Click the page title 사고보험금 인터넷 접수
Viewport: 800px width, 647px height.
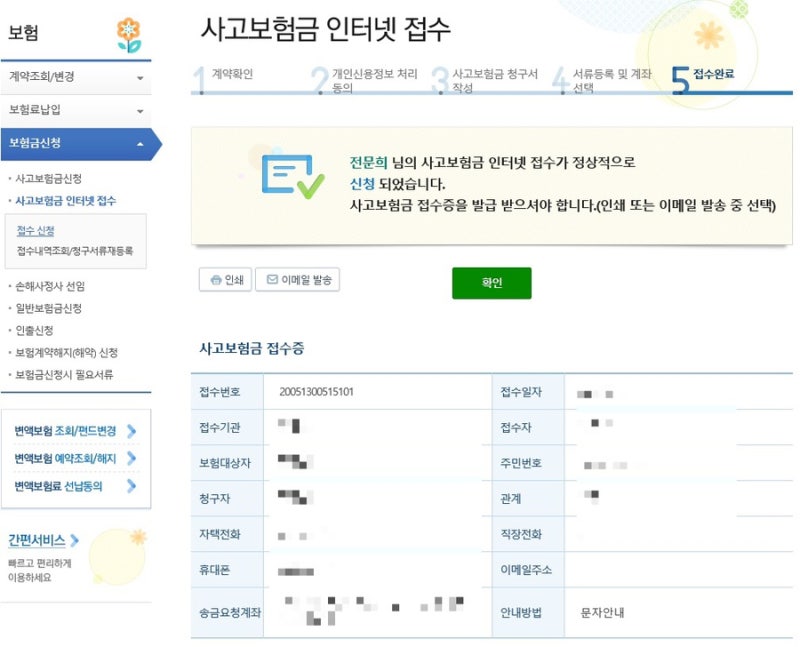click(326, 29)
